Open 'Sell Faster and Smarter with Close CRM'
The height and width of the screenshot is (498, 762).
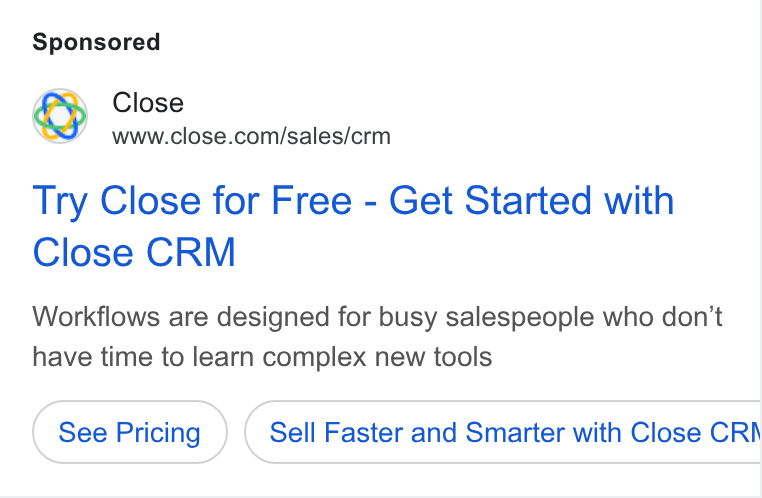pyautogui.click(x=503, y=432)
